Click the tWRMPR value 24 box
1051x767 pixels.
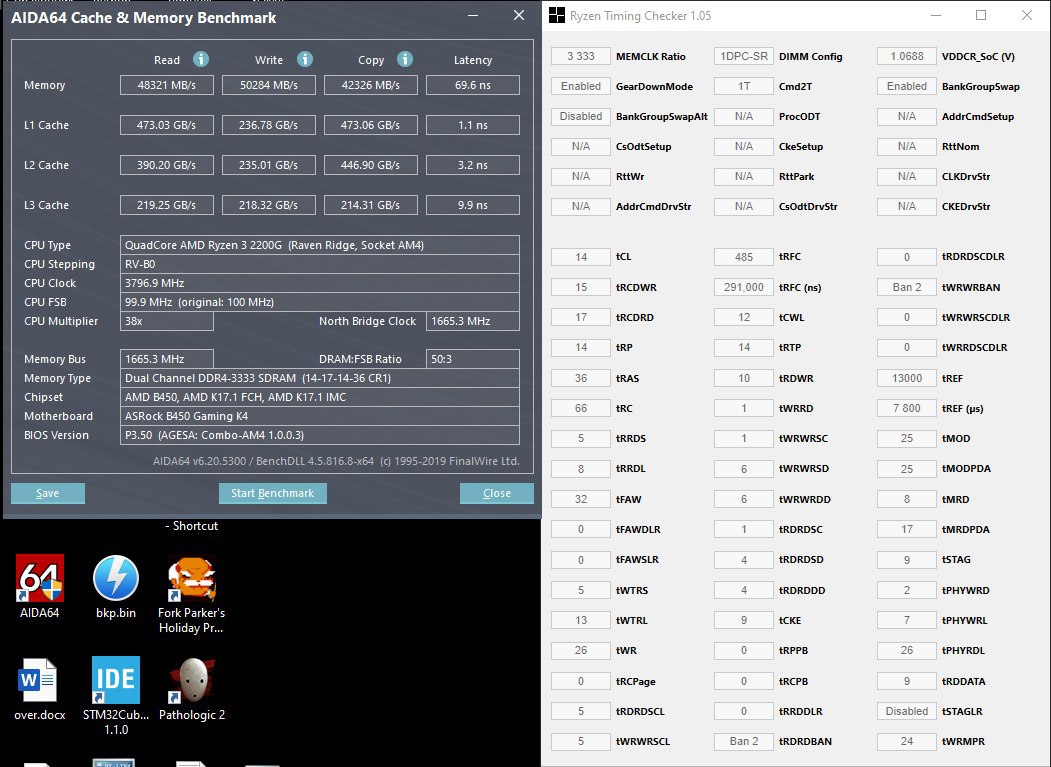point(906,741)
